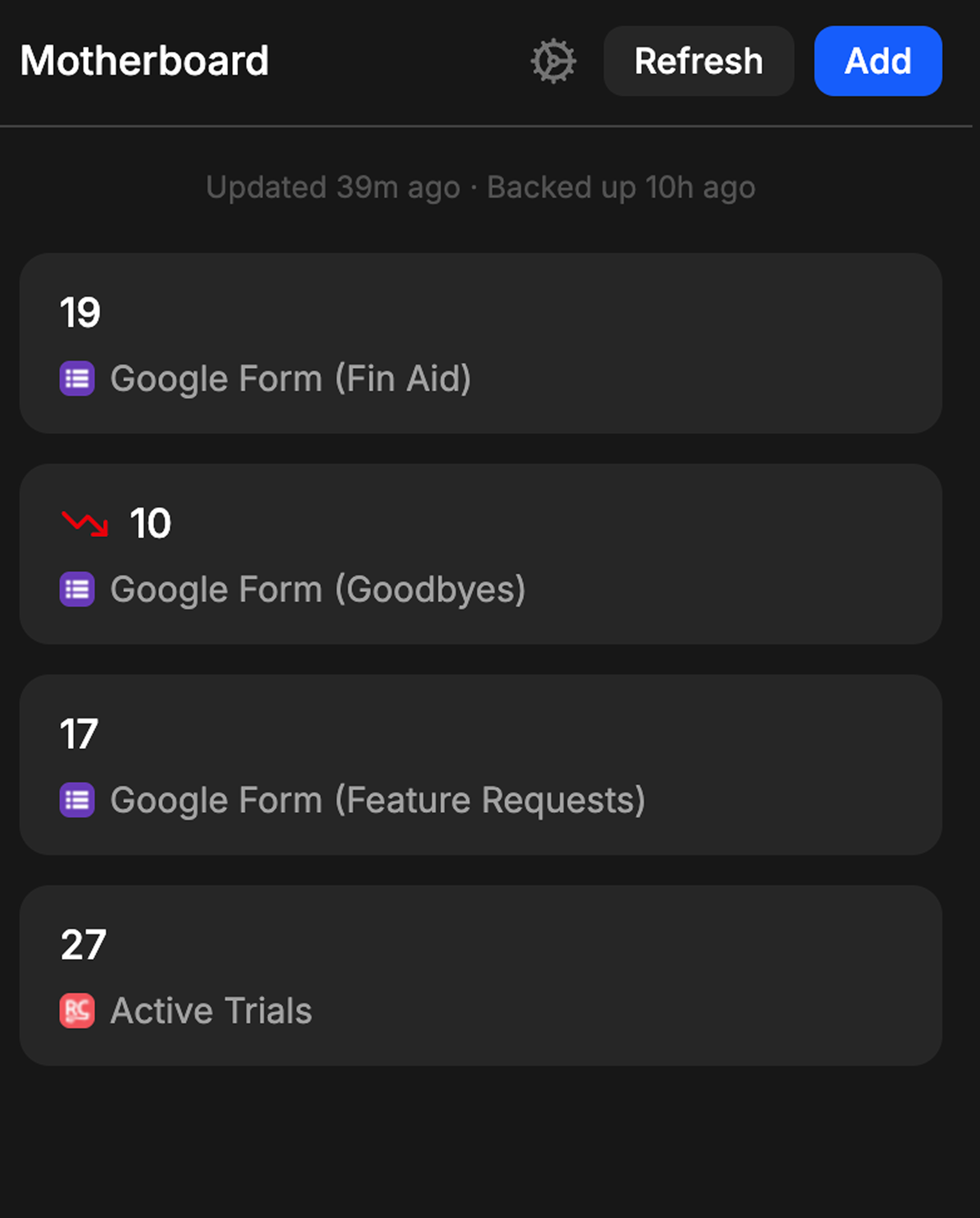The image size is (980, 1218).
Task: Click the Refresh button
Action: click(698, 61)
